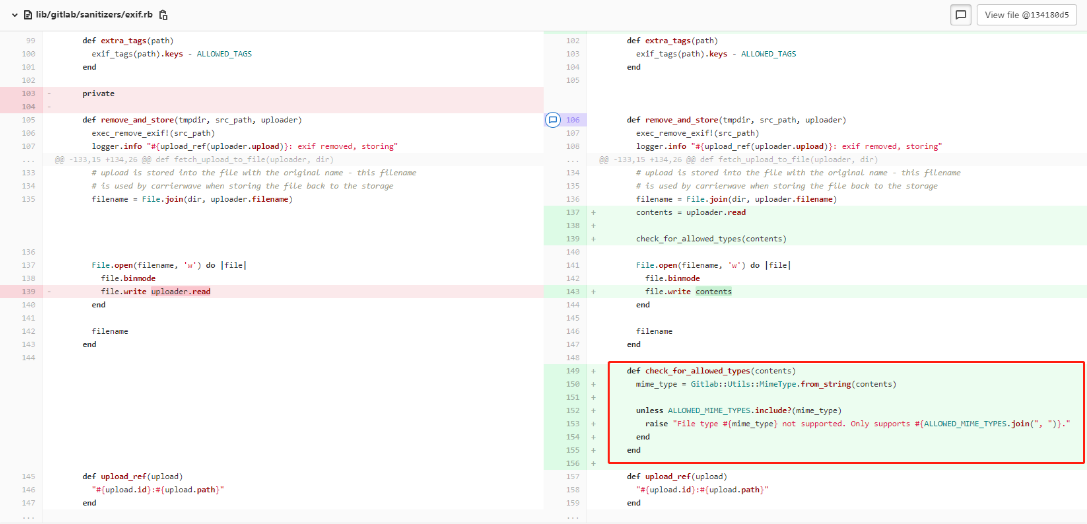Image resolution: width=1087 pixels, height=524 pixels.
Task: Click 'mime_type = Gitlab::Utils::MimeType.from_string' line
Action: click(767, 384)
